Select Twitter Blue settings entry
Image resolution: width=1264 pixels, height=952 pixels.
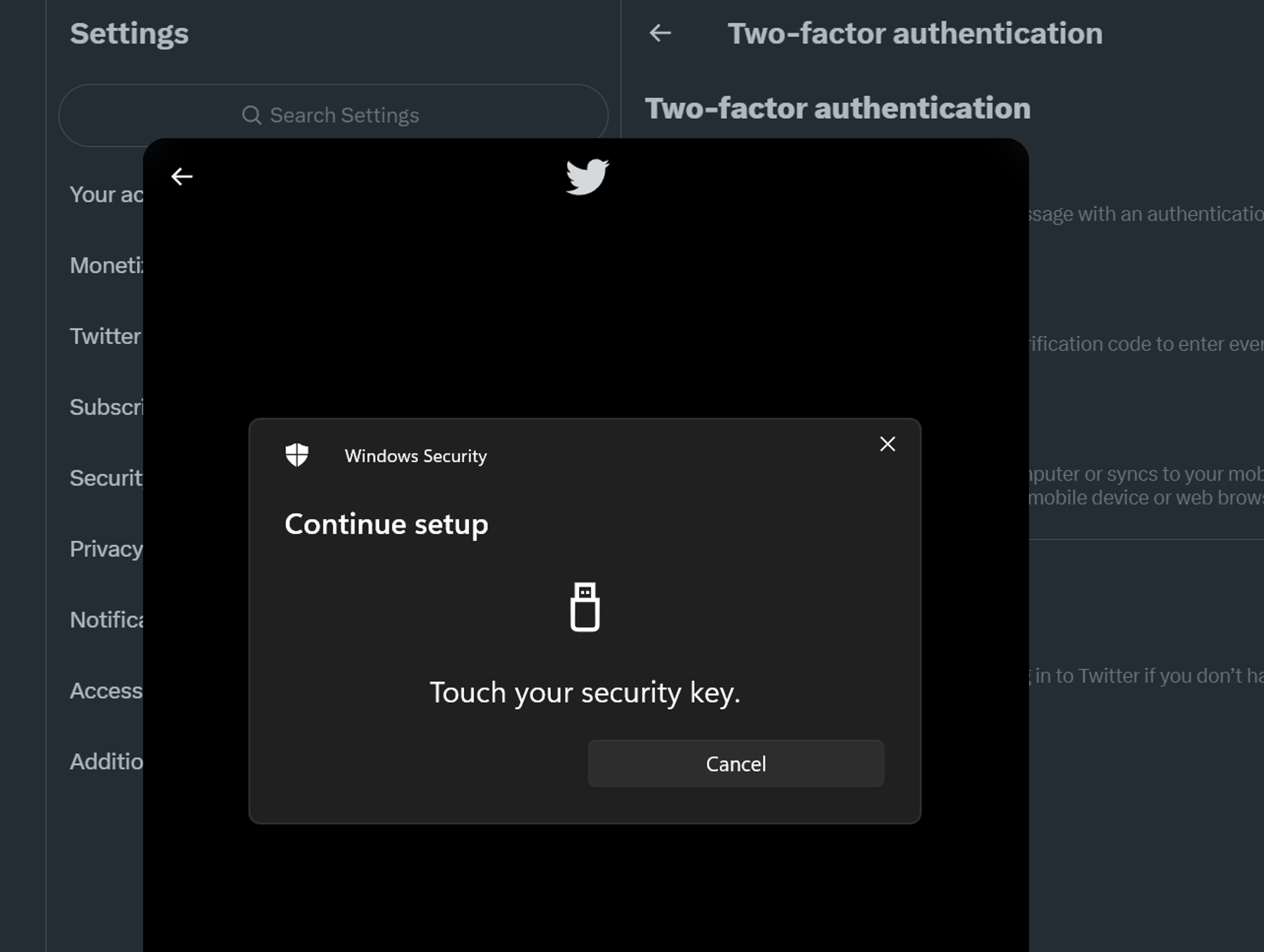point(105,336)
